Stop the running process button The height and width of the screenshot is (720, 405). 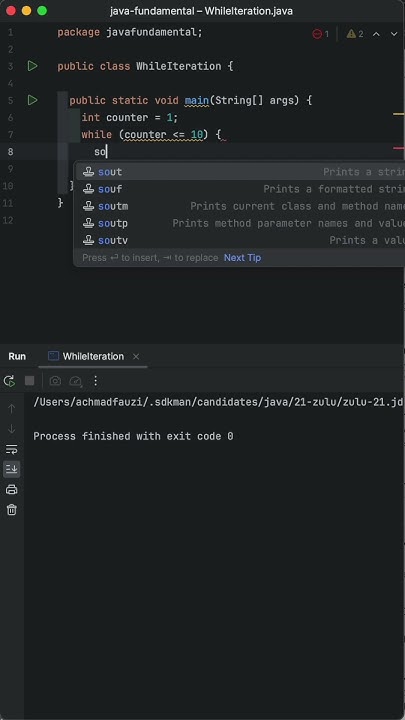pyautogui.click(x=29, y=381)
